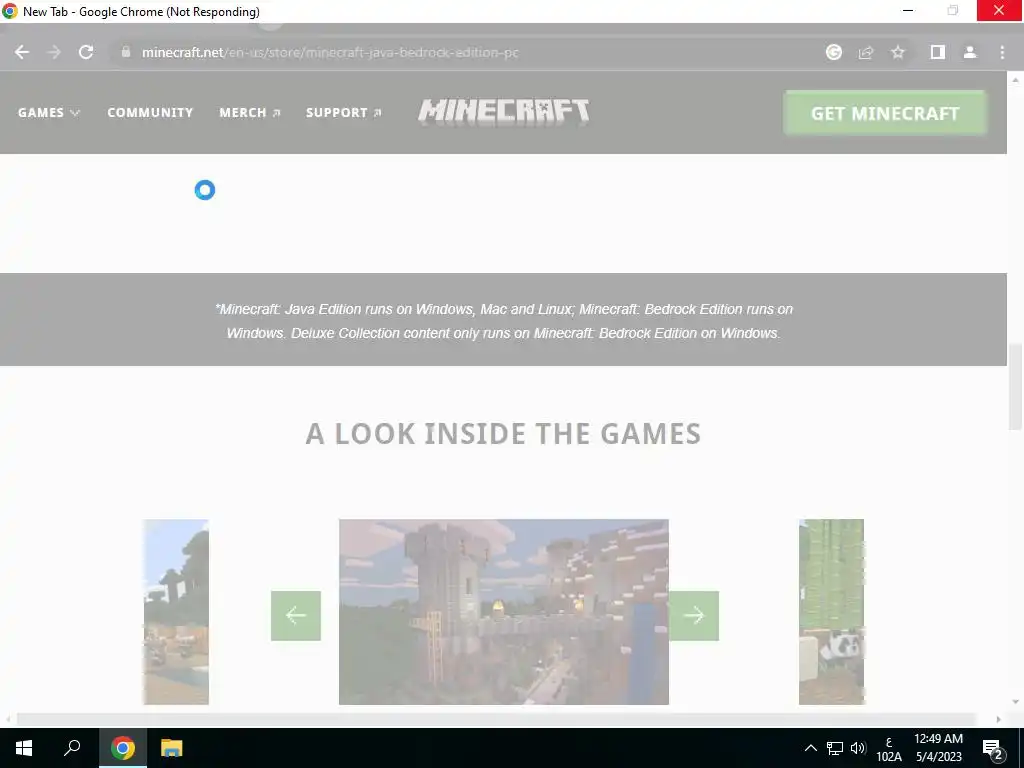Reload the page with refresh icon
This screenshot has height=768, width=1024.
pyautogui.click(x=86, y=52)
